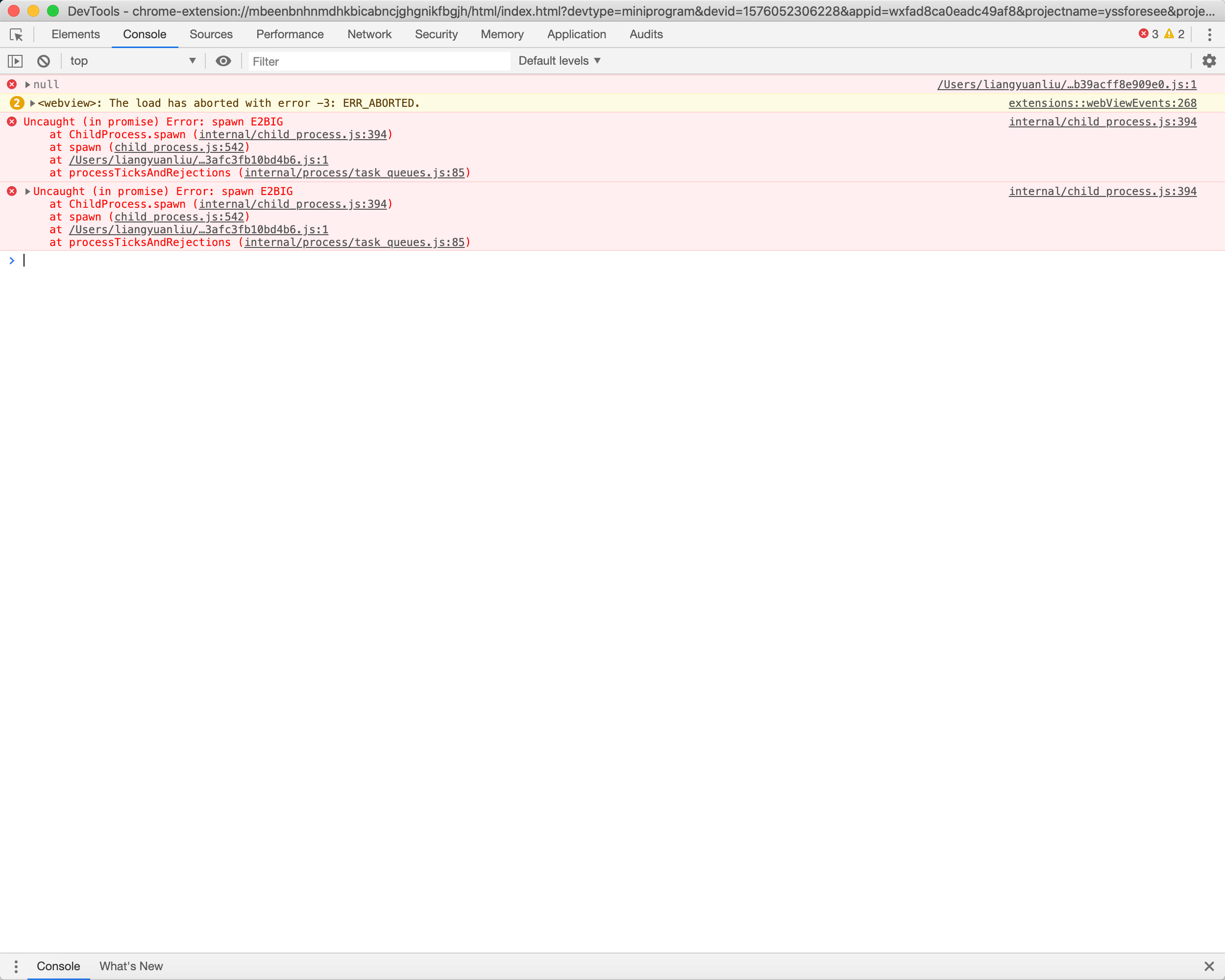The width and height of the screenshot is (1225, 980).
Task: Click the inspect element picker icon
Action: 16,35
